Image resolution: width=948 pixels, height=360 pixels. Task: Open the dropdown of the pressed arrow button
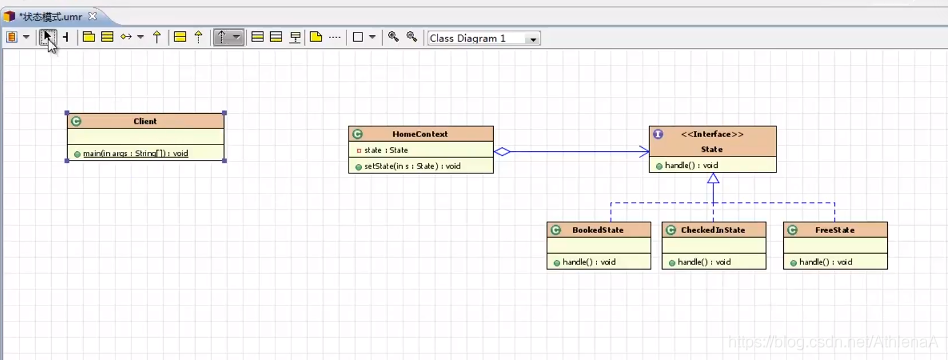(236, 38)
